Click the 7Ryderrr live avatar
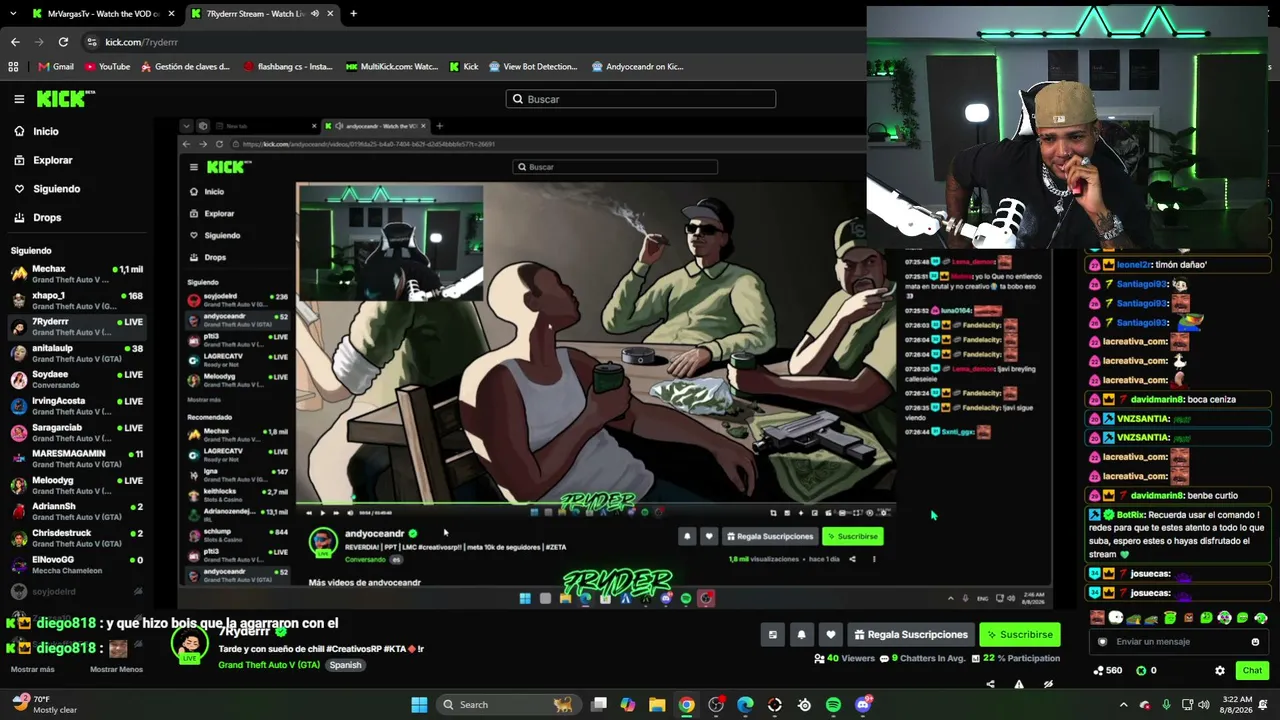Viewport: 1280px width, 720px height. (190, 645)
